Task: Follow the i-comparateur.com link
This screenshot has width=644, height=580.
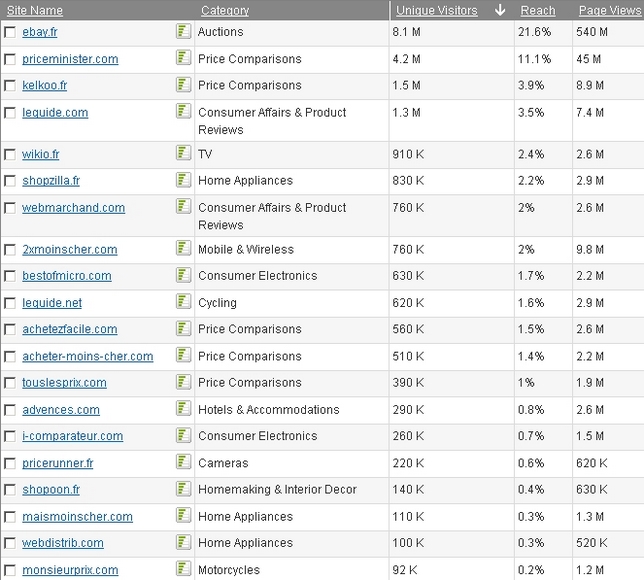Action: 73,436
